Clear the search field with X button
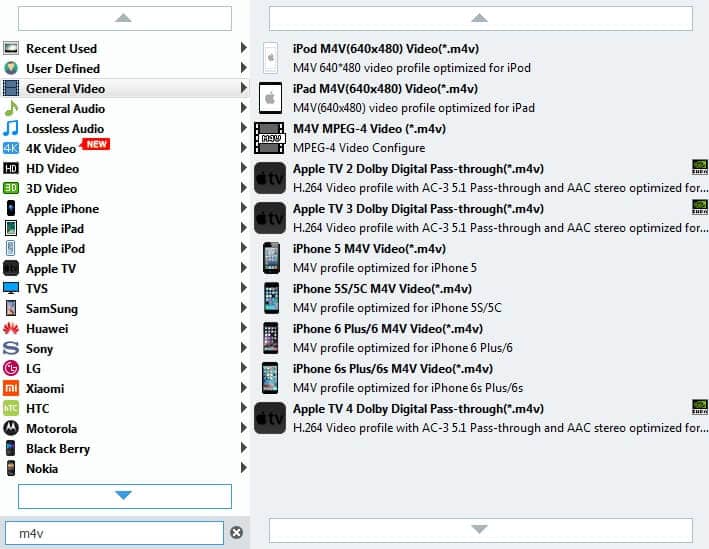This screenshot has width=709, height=549. tap(236, 532)
